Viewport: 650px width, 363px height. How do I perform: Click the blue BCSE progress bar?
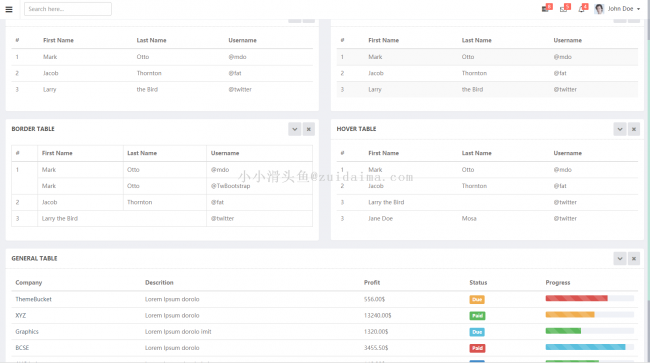click(585, 347)
